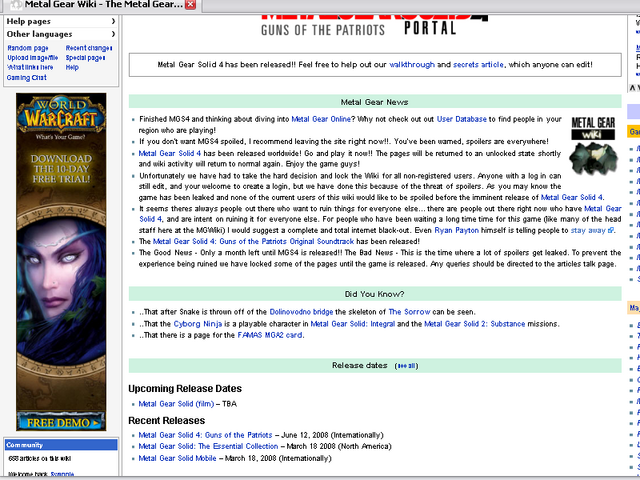The width and height of the screenshot is (640, 480).
Task: Open The Sorrow link
Action: tap(409, 312)
